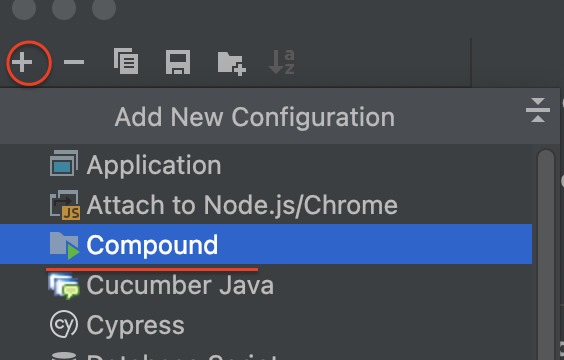Screen dimensions: 564x360
Task: Click the plus Add New Configuration button
Action: [x=22, y=62]
